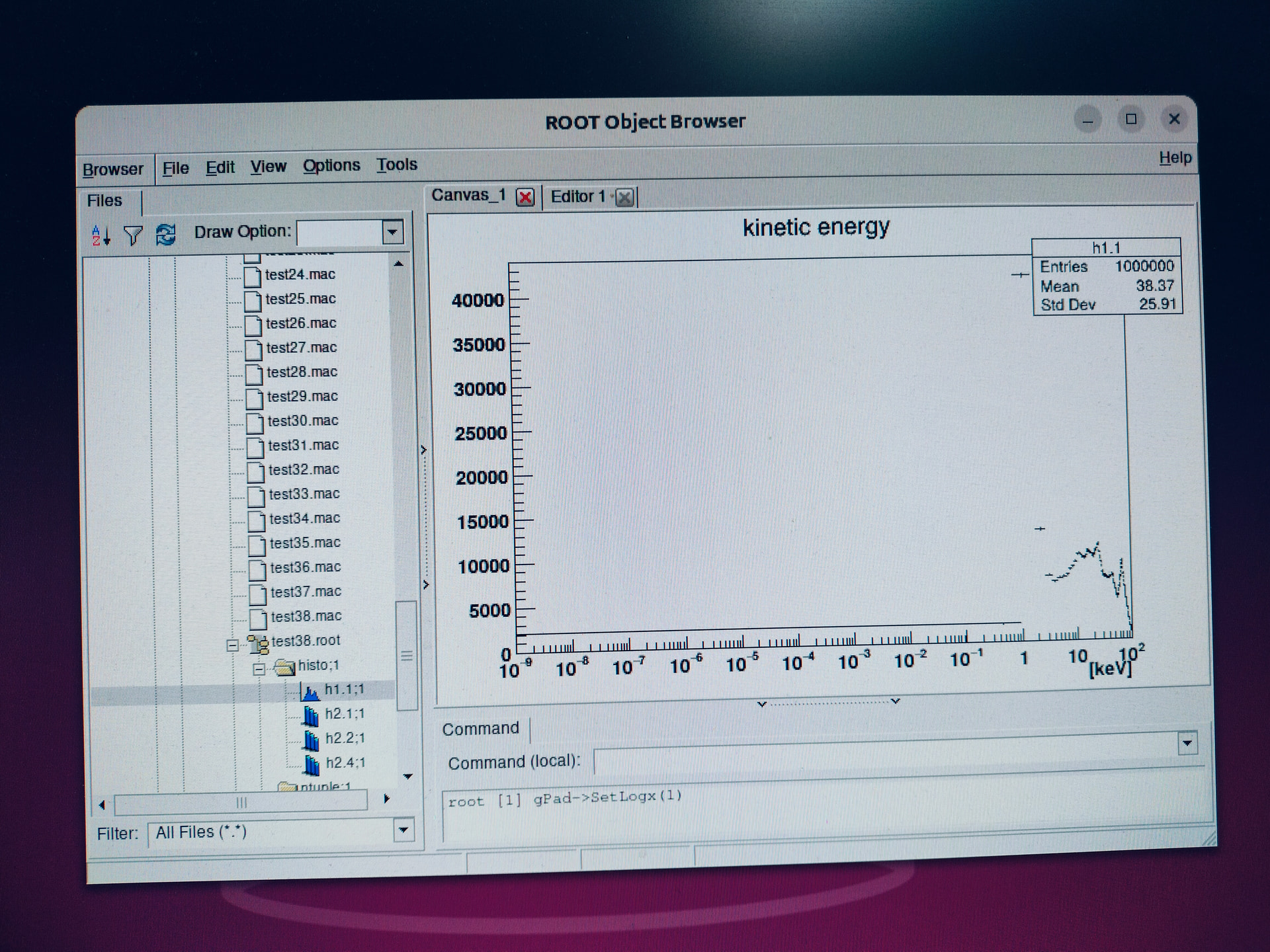
Task: Open the h2.4;1 histogram icon
Action: point(311,764)
